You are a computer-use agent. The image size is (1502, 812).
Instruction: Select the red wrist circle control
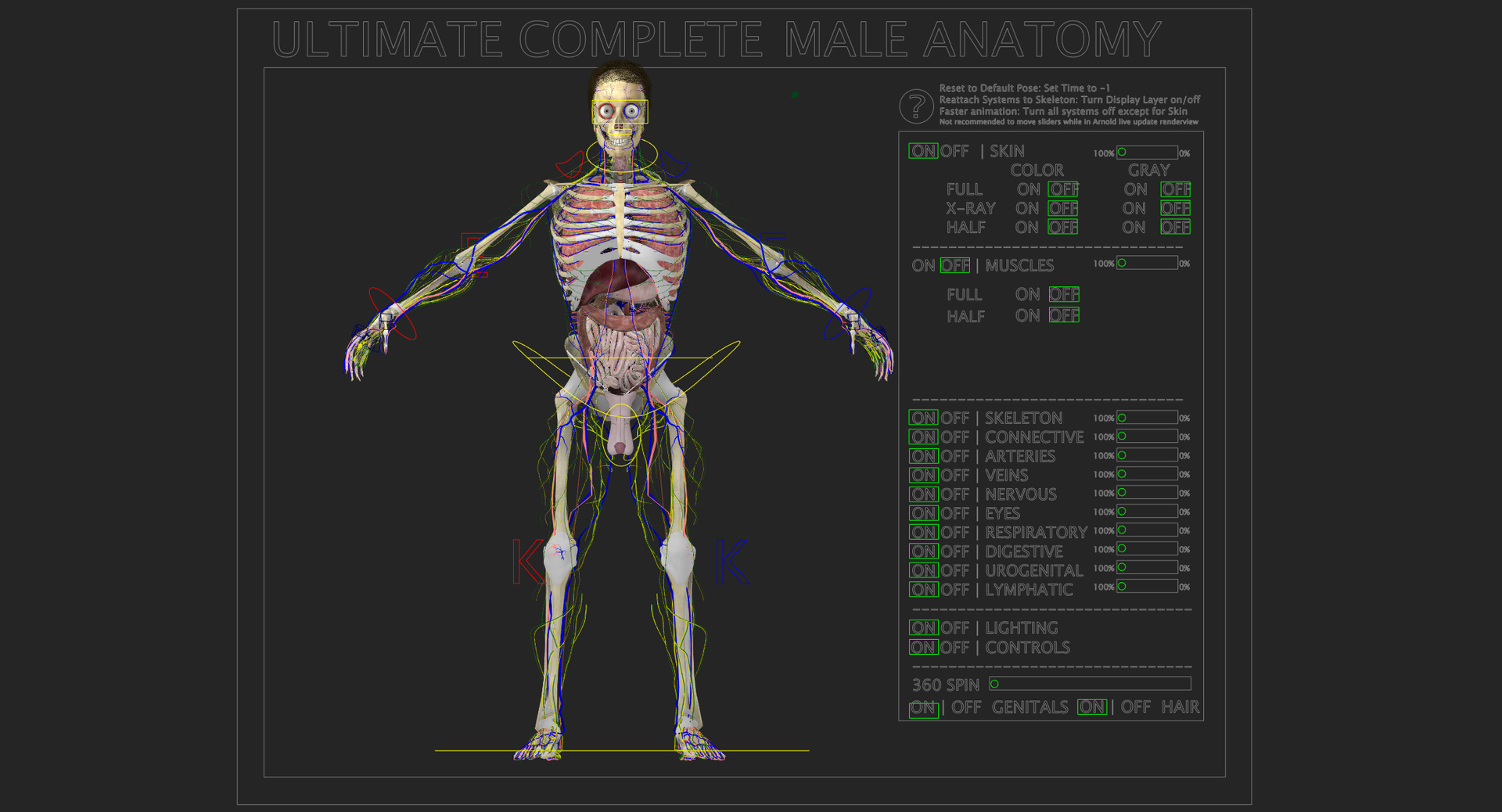pos(392,314)
